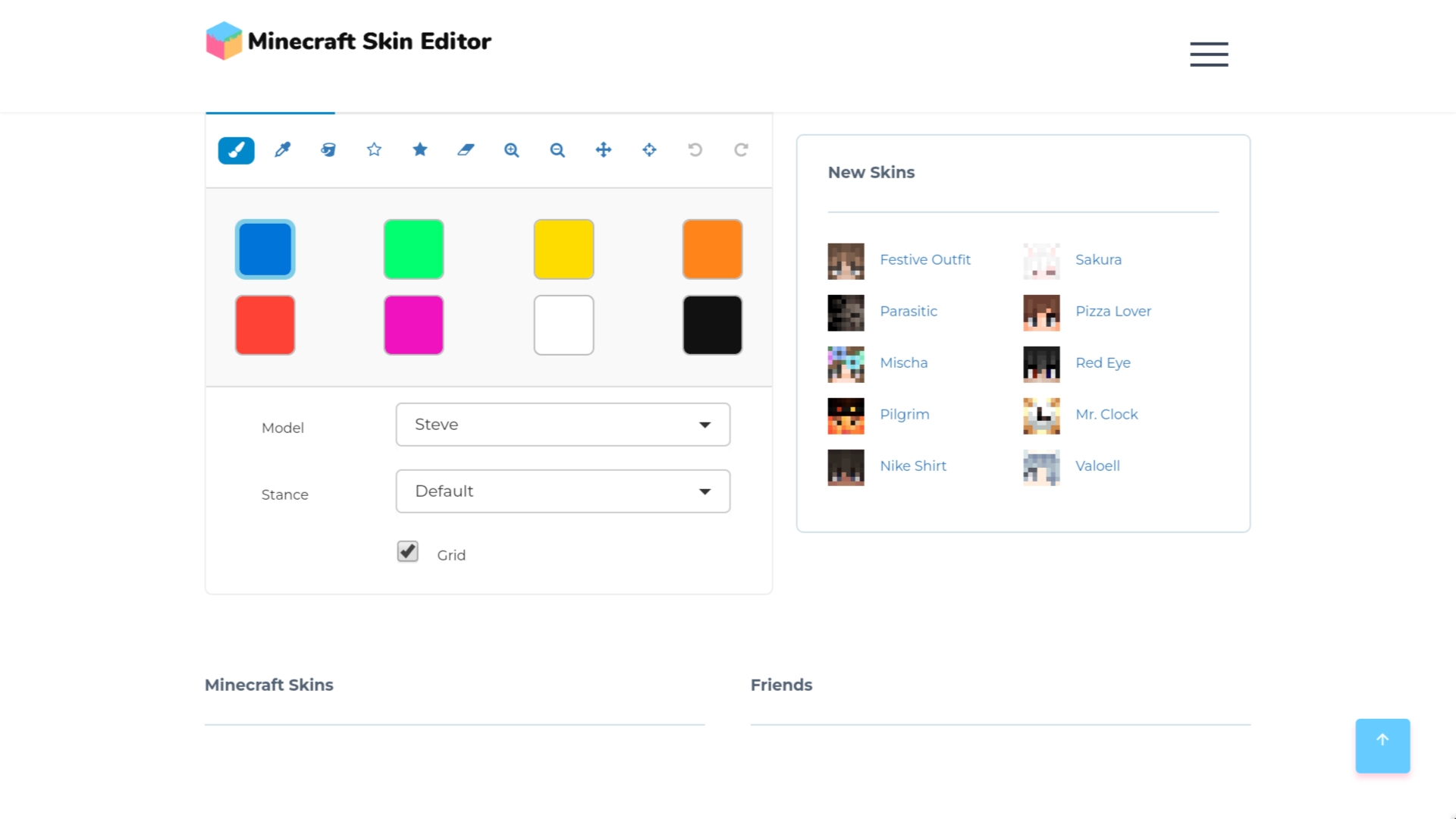The image size is (1456, 819).
Task: Click the zoom in magnifier
Action: click(x=512, y=150)
